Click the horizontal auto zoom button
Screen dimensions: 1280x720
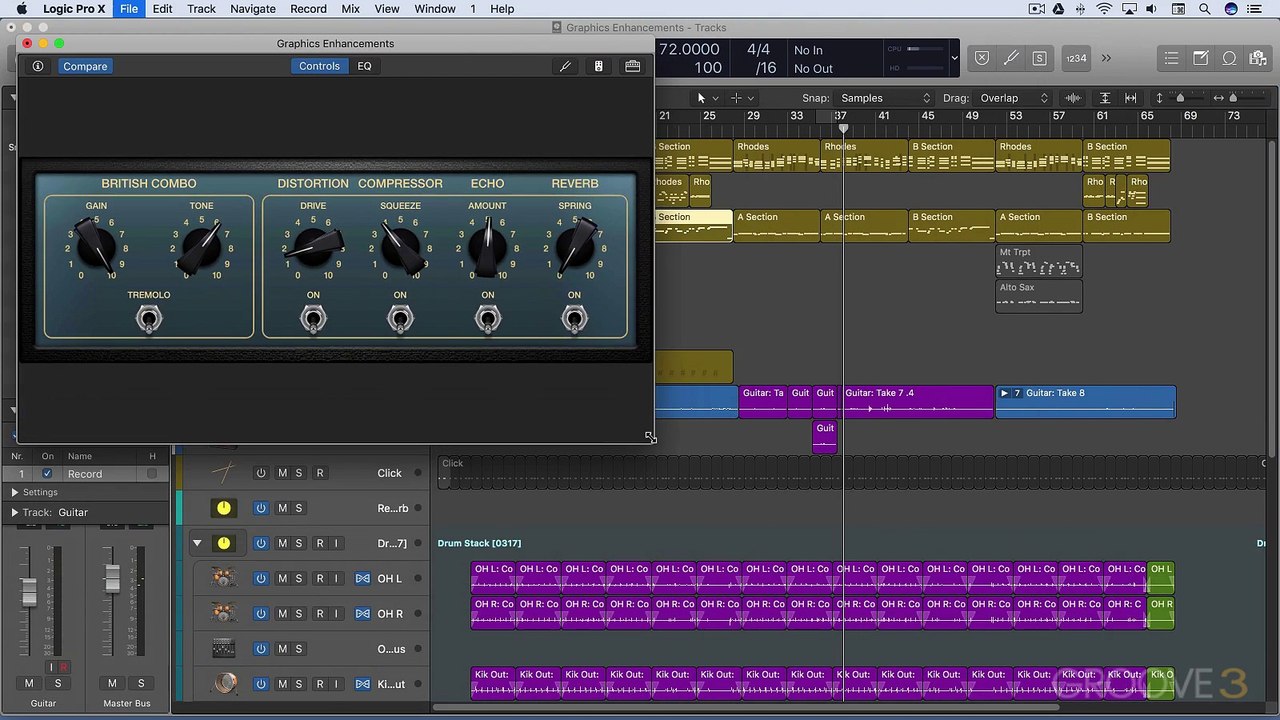click(1131, 98)
